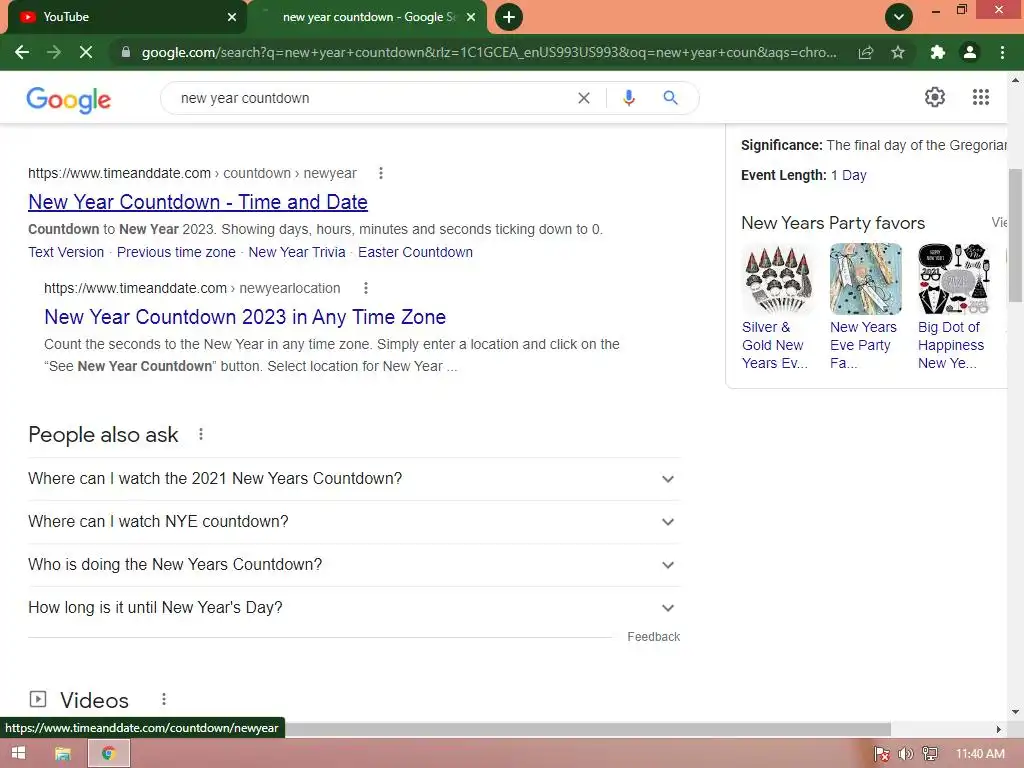Open the Text Version sitelink
The width and height of the screenshot is (1024, 768).
tap(66, 252)
